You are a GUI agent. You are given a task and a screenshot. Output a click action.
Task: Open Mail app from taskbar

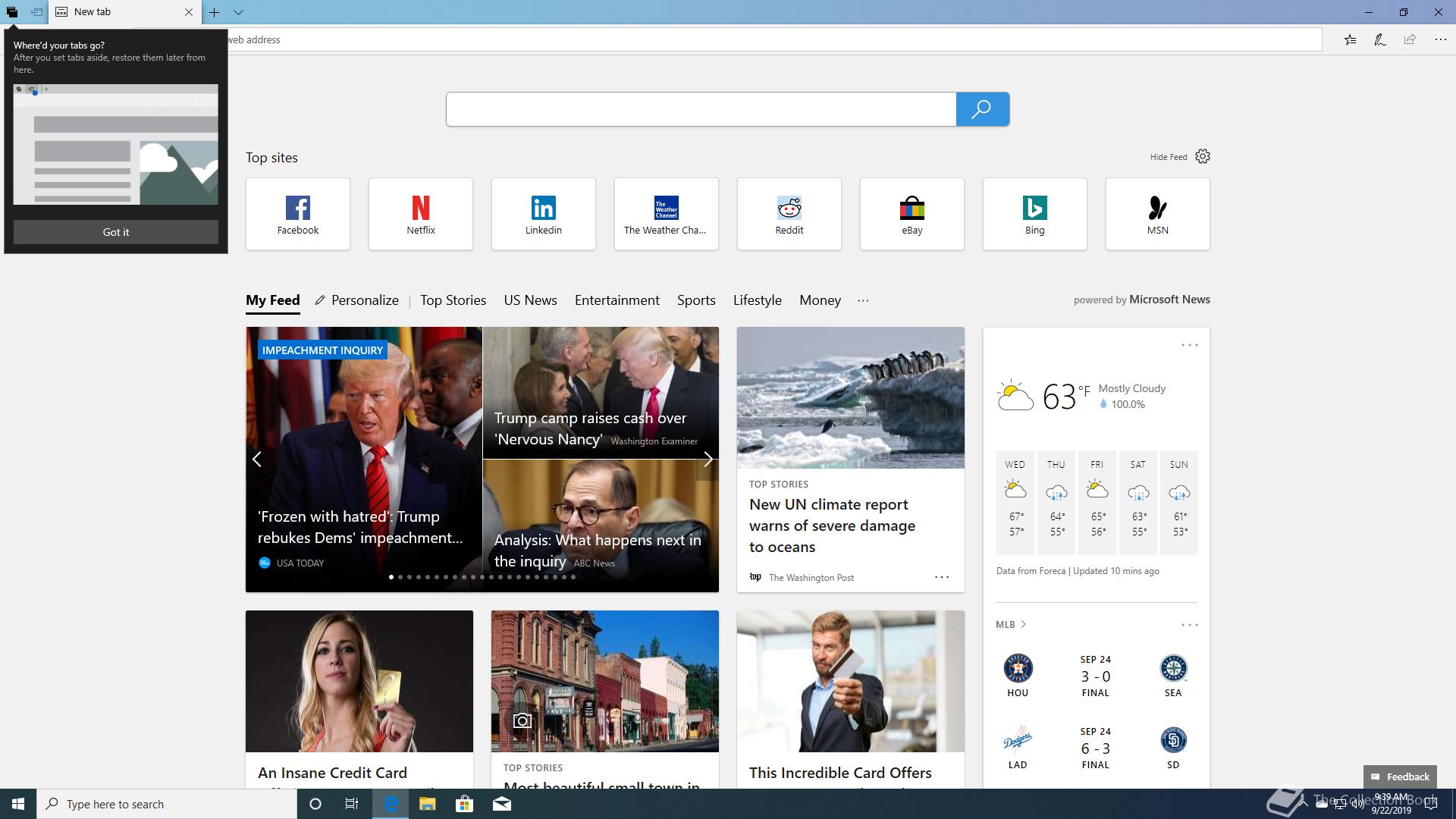pos(502,804)
